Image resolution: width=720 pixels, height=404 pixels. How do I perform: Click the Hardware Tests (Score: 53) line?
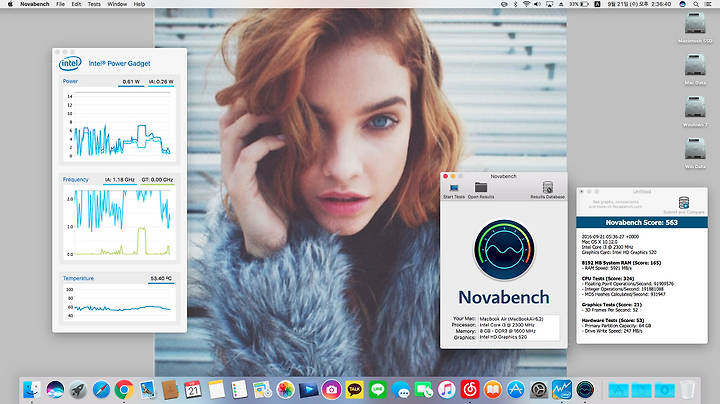[613, 320]
